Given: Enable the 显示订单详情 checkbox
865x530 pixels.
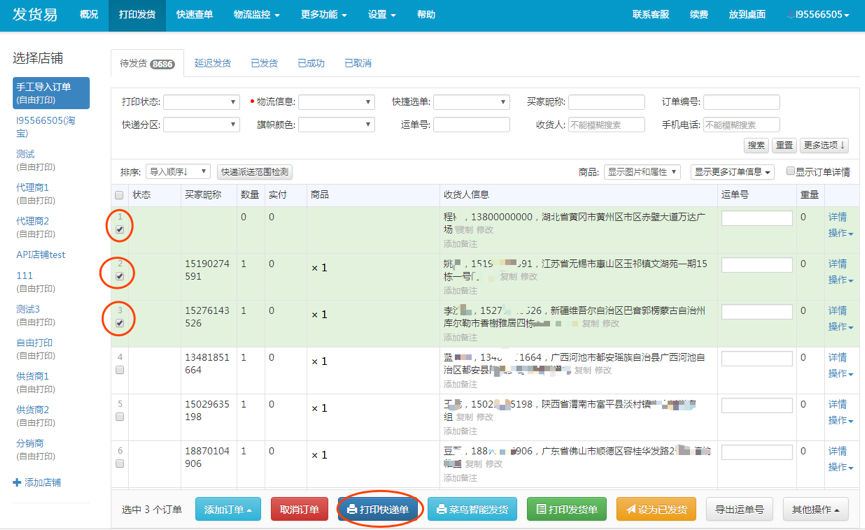Looking at the screenshot, I should tap(790, 171).
